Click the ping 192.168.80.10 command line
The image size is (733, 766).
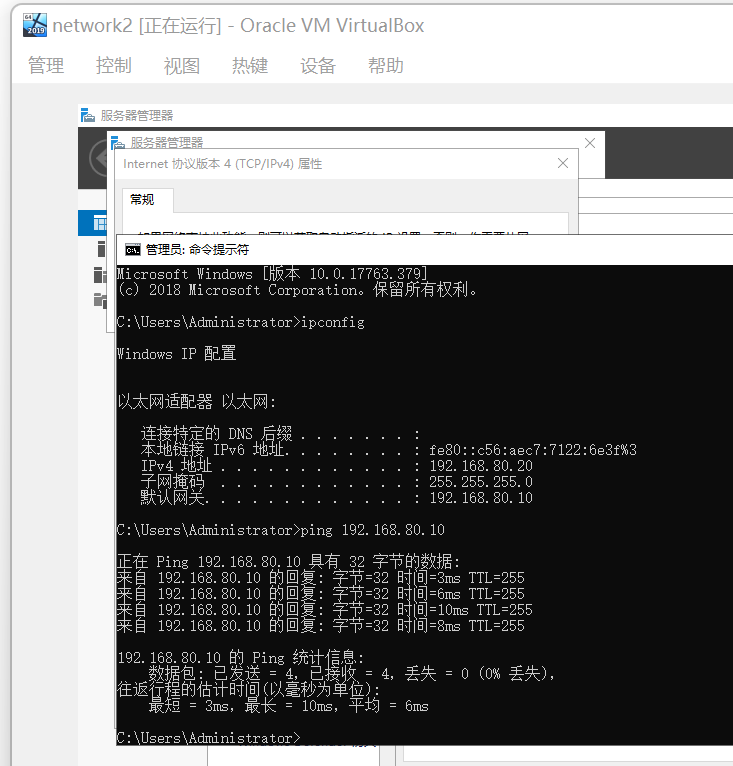coord(280,530)
